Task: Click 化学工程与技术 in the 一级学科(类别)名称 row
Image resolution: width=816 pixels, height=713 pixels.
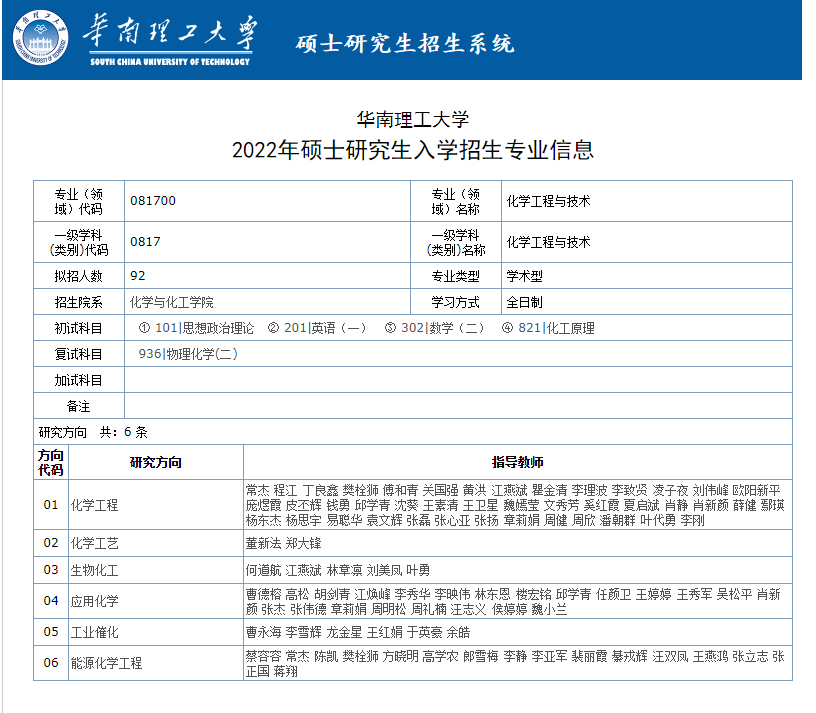Action: pos(549,242)
